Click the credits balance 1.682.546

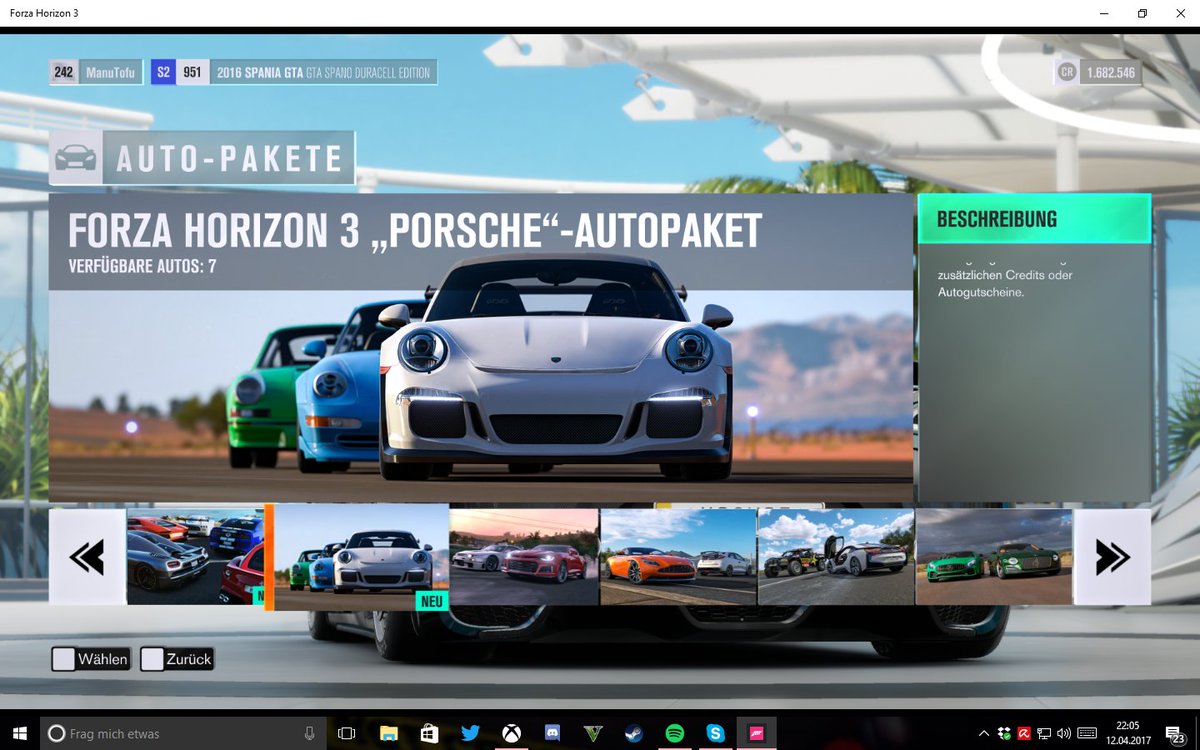pyautogui.click(x=1111, y=73)
